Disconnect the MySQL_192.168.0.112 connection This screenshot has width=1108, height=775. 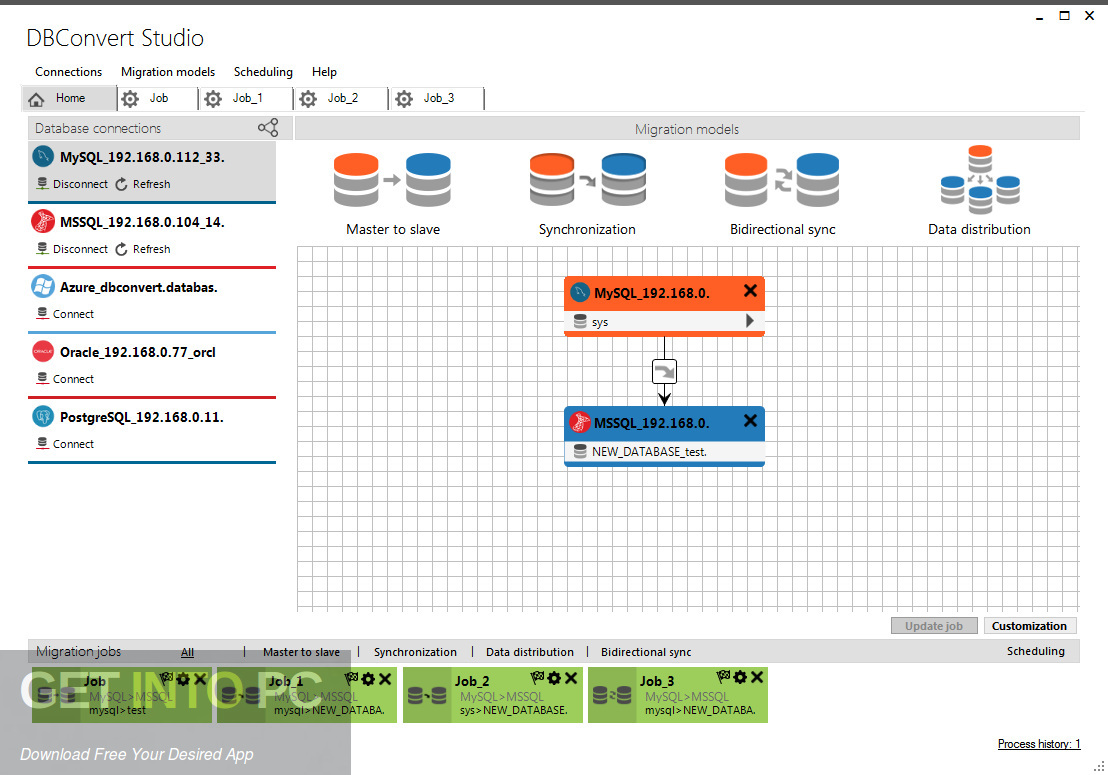pos(72,184)
